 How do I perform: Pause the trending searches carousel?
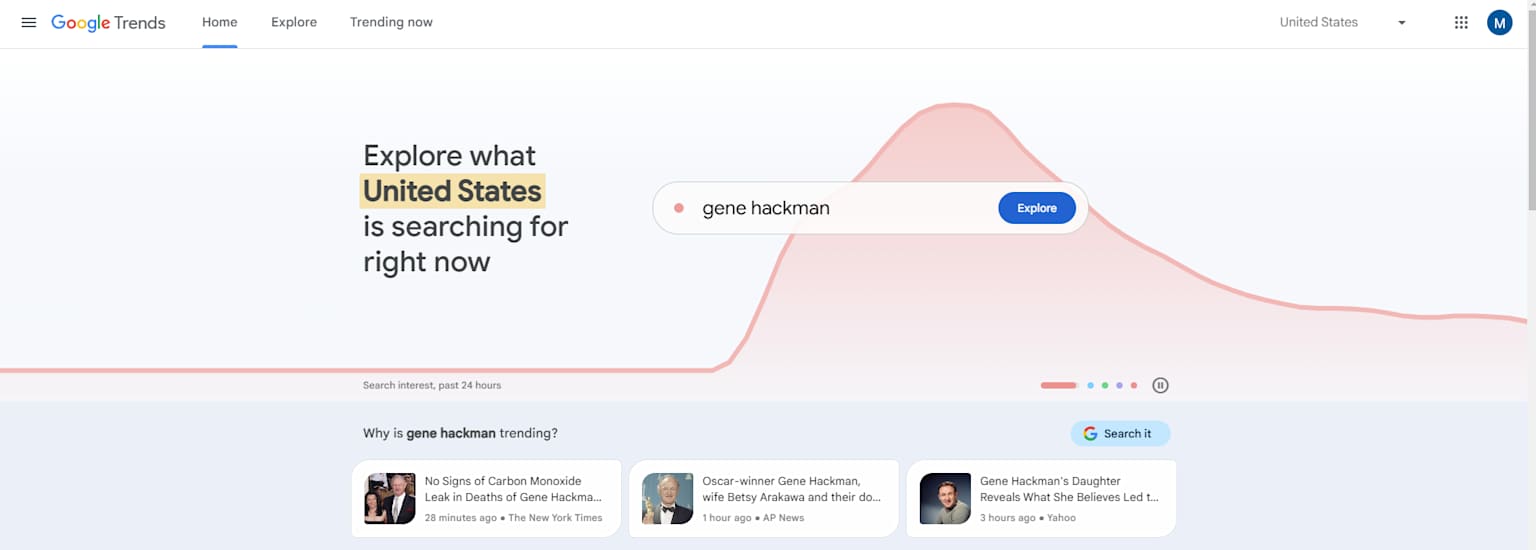1160,385
